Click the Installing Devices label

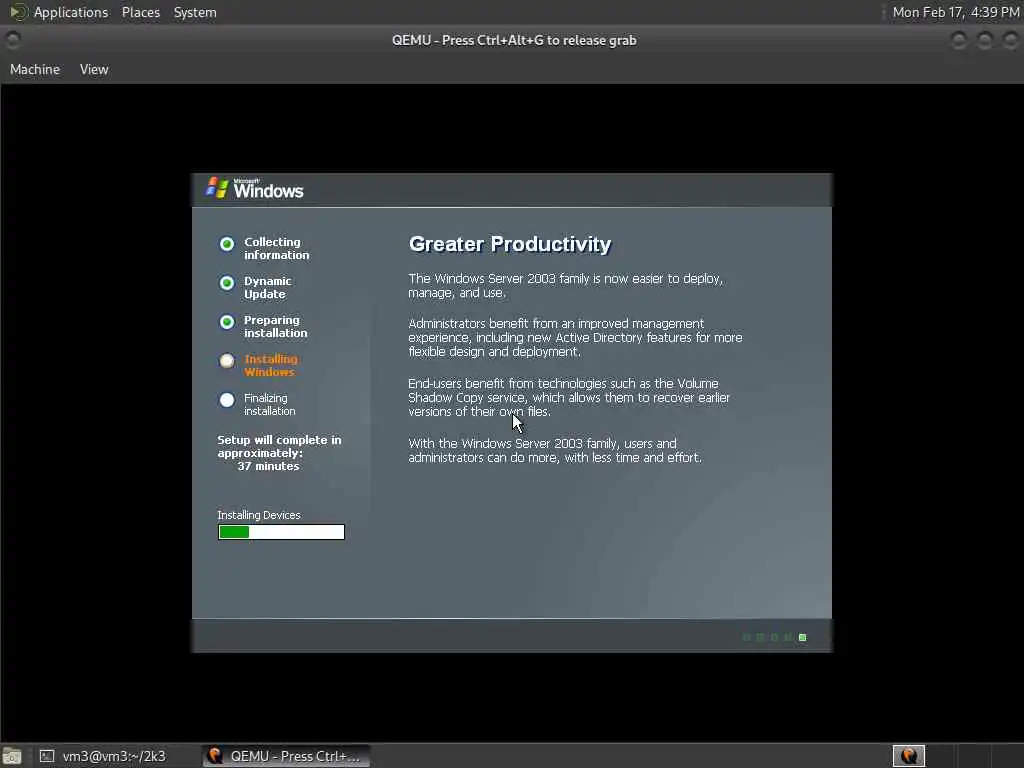[x=259, y=515]
